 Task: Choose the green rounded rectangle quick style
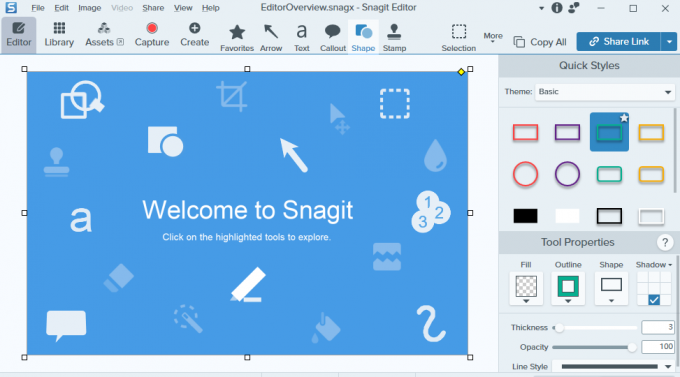tap(609, 174)
